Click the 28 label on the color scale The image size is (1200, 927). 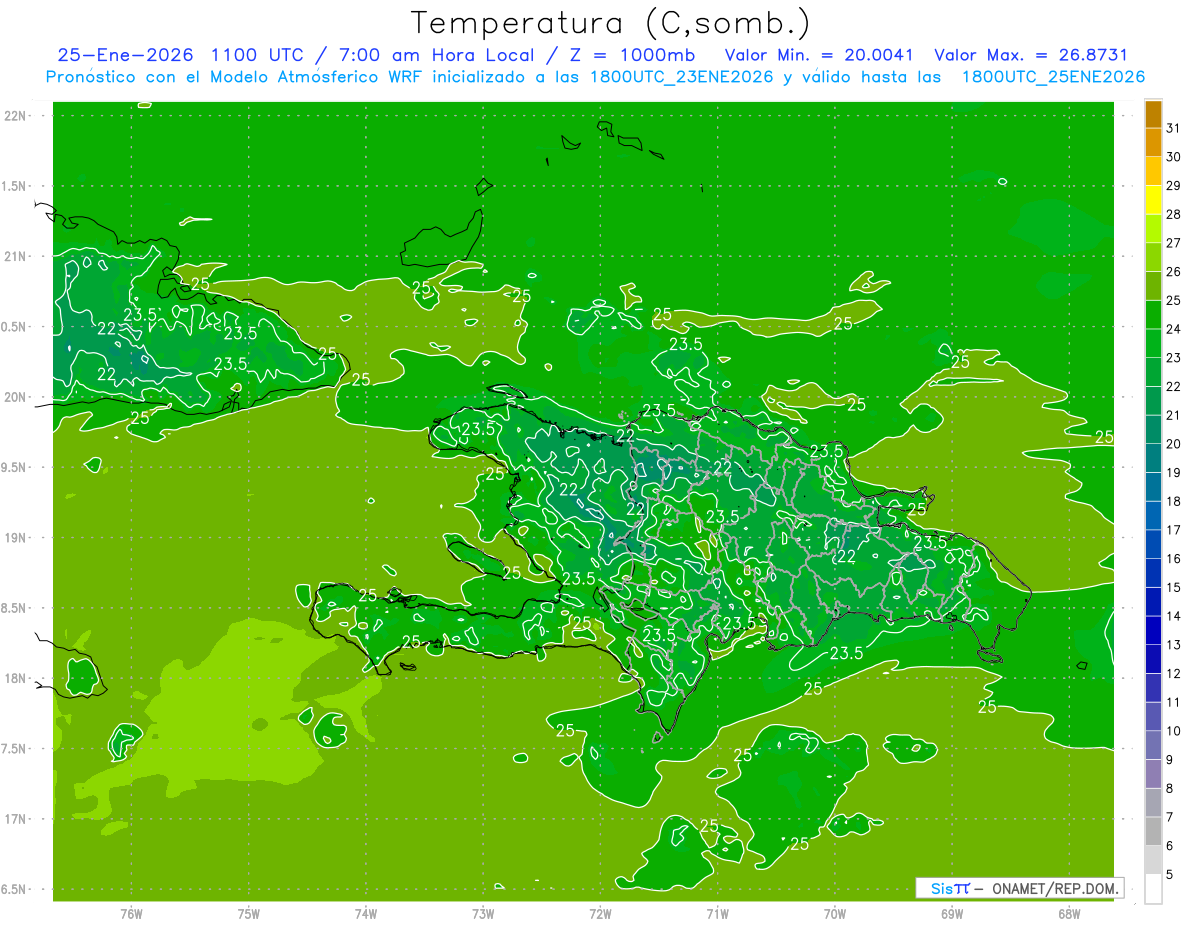(1173, 214)
